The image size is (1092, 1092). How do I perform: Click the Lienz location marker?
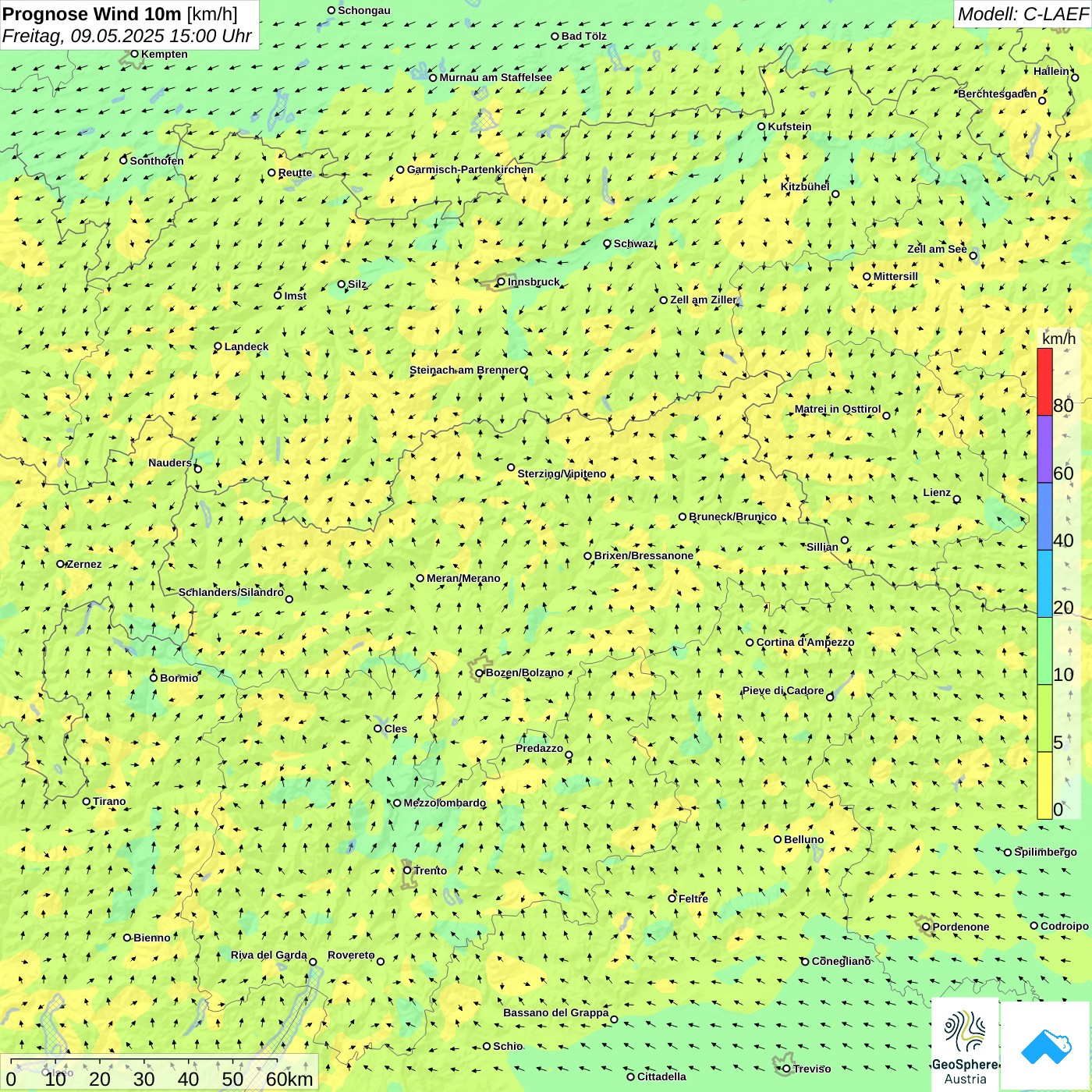coord(957,499)
